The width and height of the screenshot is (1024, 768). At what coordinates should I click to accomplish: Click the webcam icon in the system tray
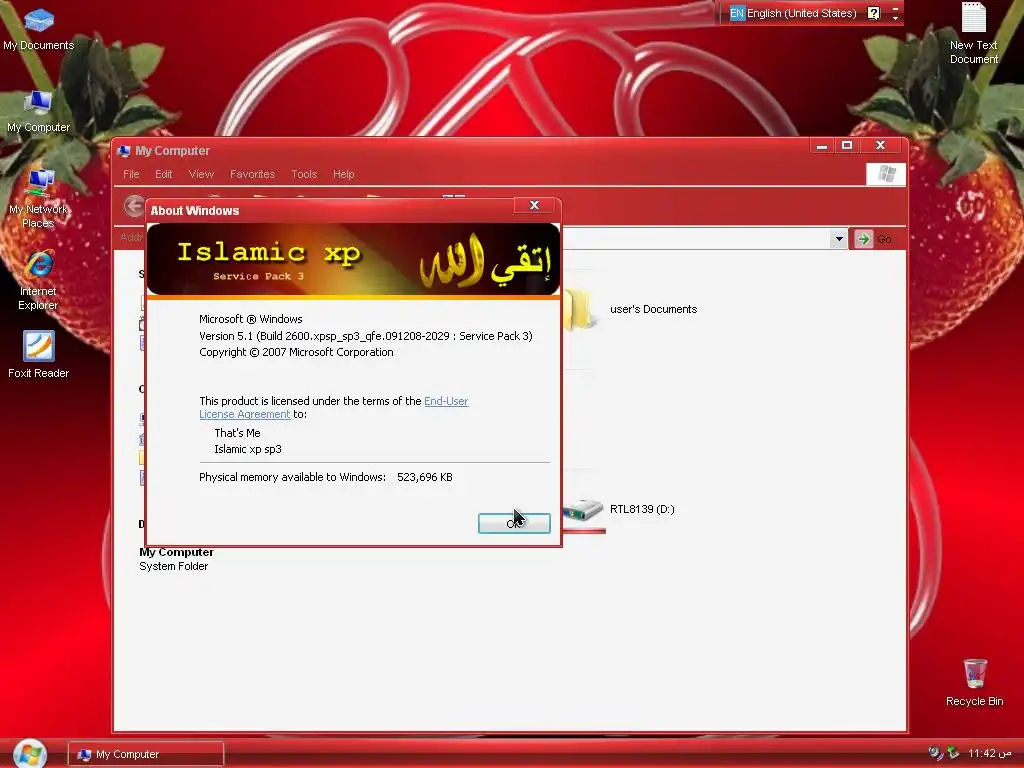pyautogui.click(x=936, y=753)
